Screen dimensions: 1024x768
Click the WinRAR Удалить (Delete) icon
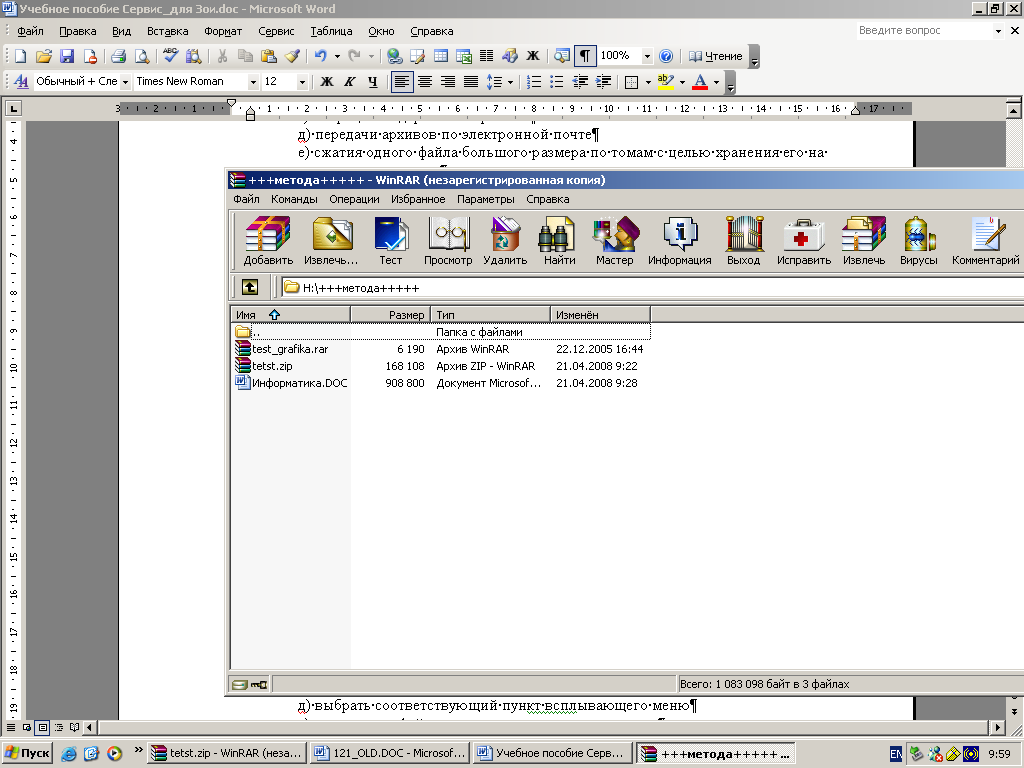pyautogui.click(x=505, y=241)
